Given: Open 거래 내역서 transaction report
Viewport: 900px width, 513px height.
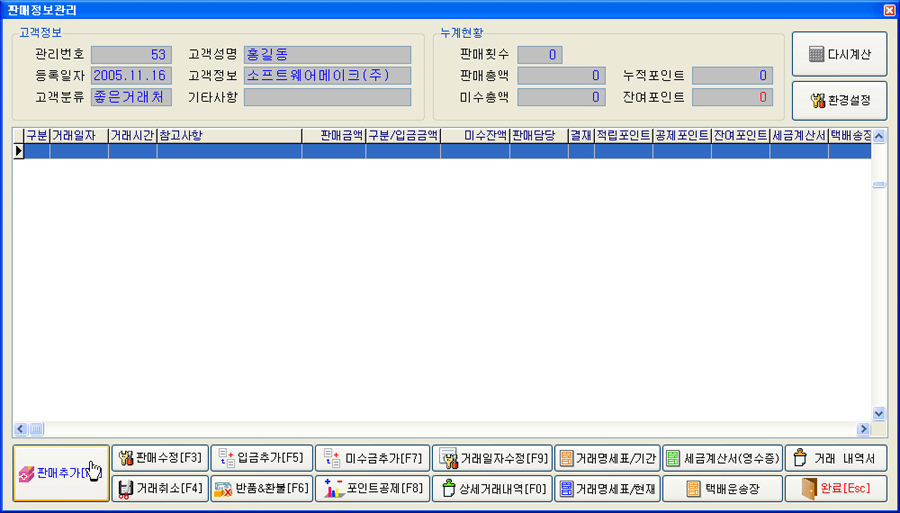Looking at the screenshot, I should pyautogui.click(x=836, y=458).
